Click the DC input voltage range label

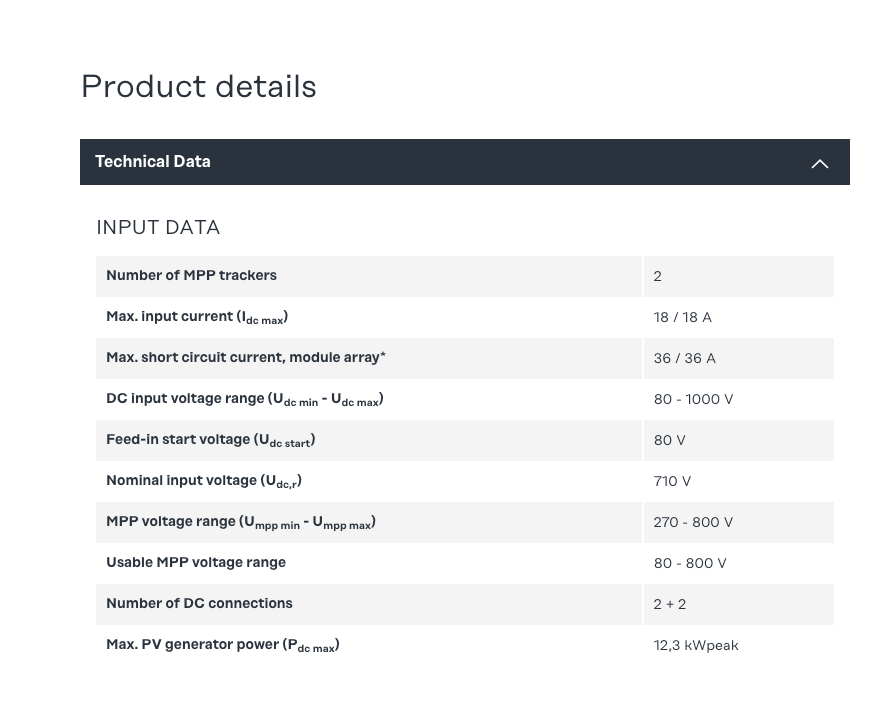[245, 399]
